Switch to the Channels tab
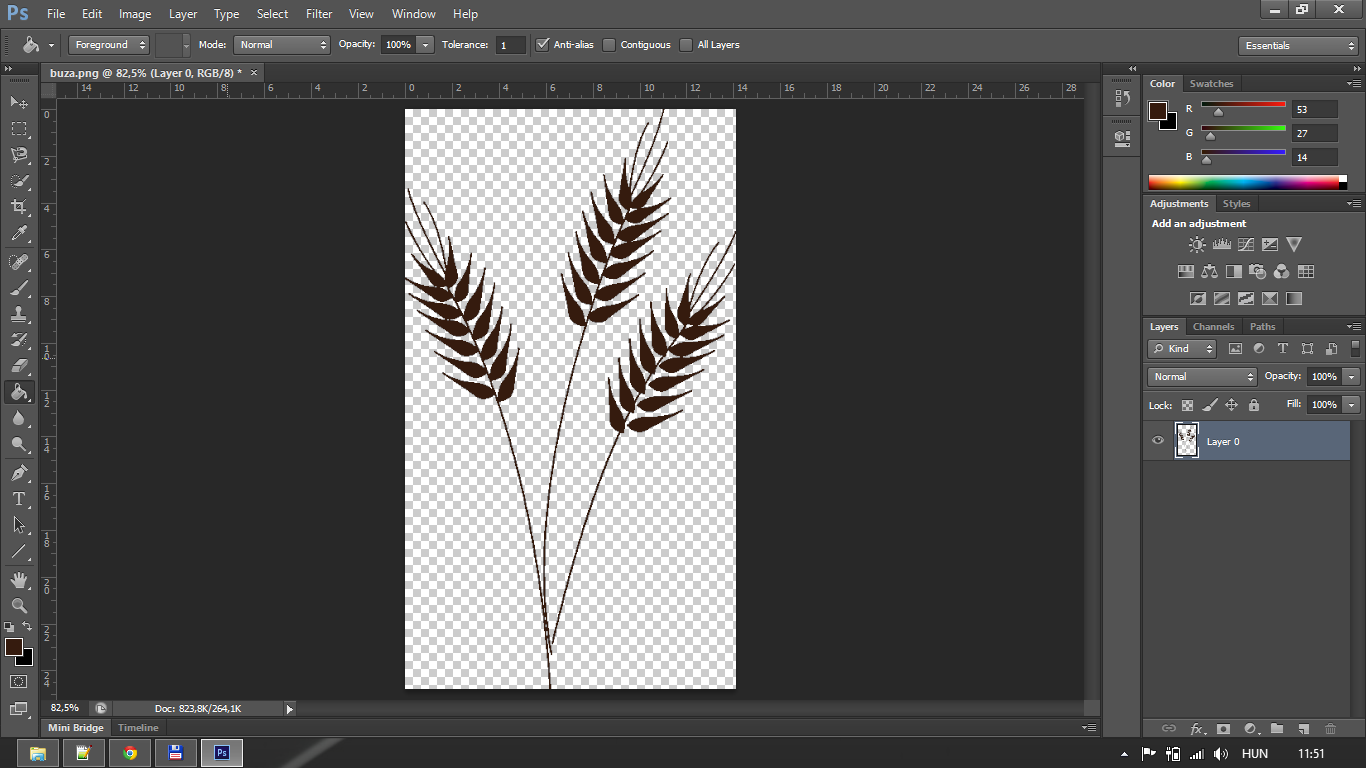The width and height of the screenshot is (1366, 768). [x=1213, y=327]
